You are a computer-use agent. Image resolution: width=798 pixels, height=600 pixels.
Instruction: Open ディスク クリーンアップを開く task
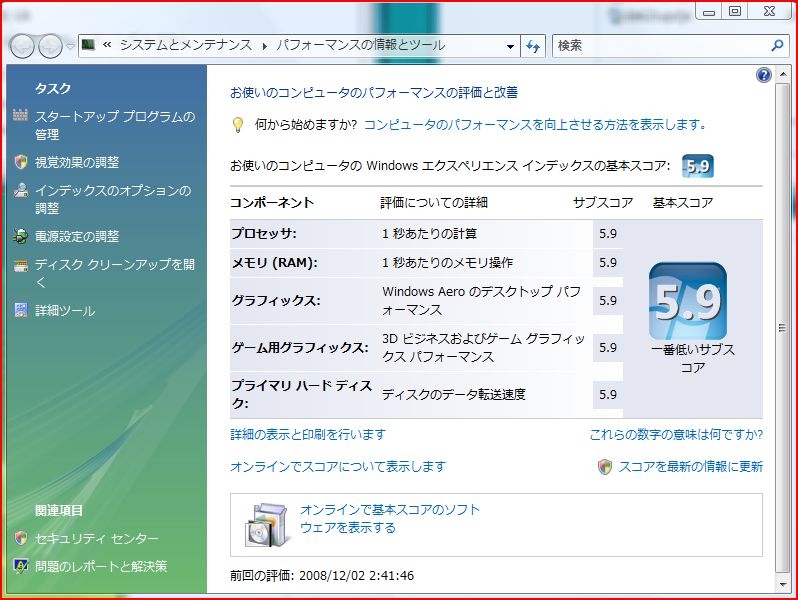(x=115, y=273)
